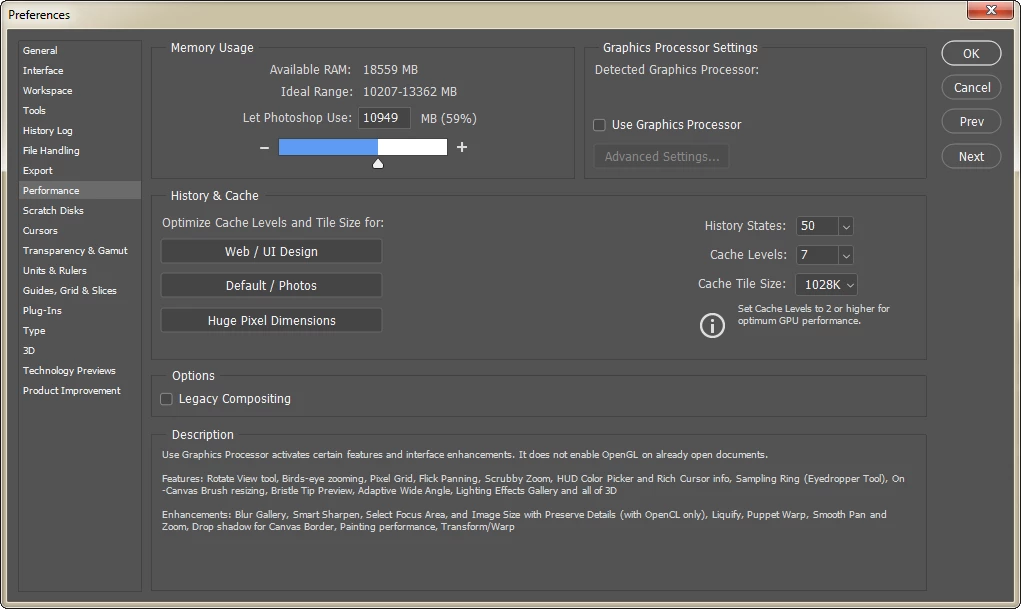
Task: Click the minus icon to decrease memory
Action: coord(264,148)
